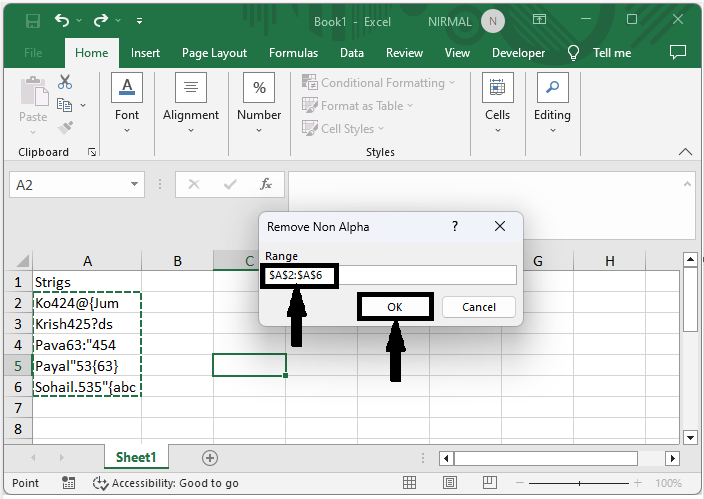704x499 pixels.
Task: Click the Select All corner triangle
Action: (22, 261)
